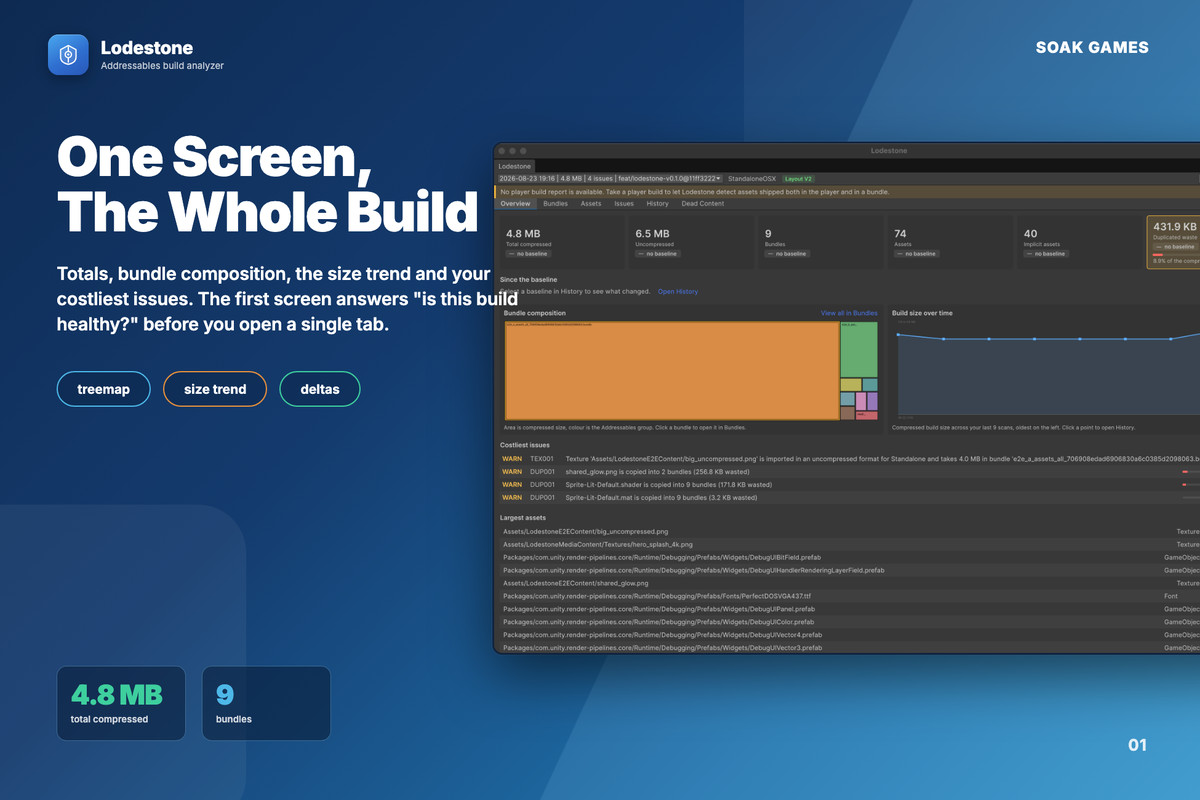Select the size trend pill
The image size is (1200, 800).
215,389
